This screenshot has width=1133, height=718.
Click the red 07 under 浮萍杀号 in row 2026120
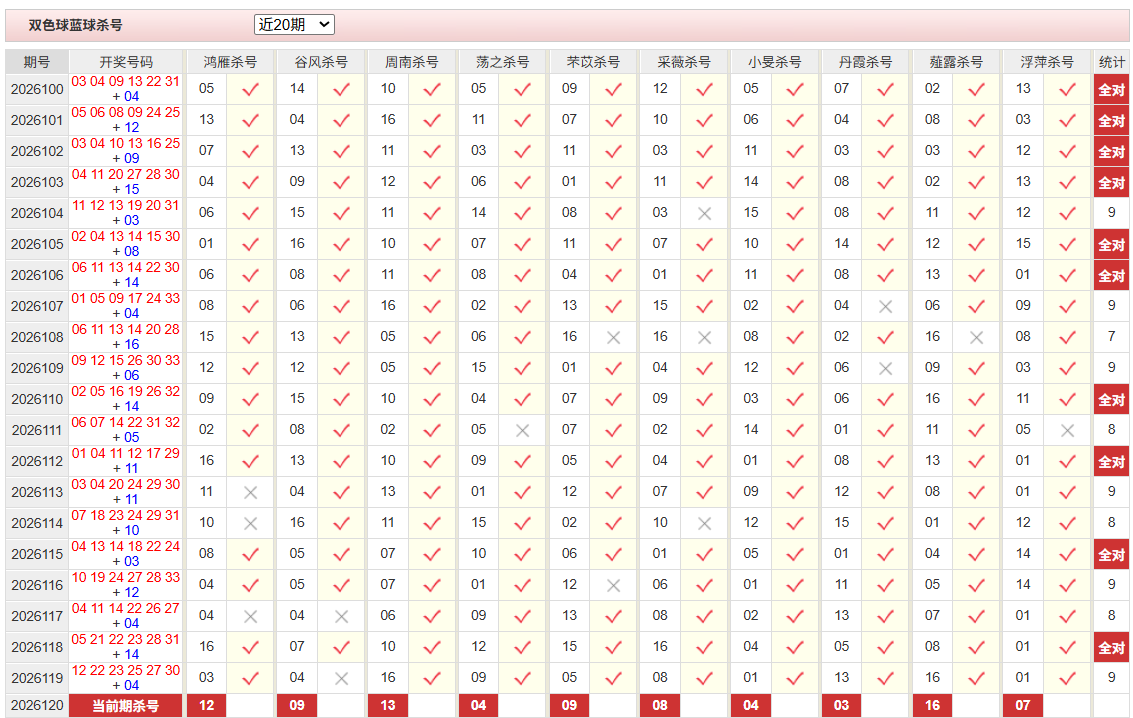(1022, 706)
